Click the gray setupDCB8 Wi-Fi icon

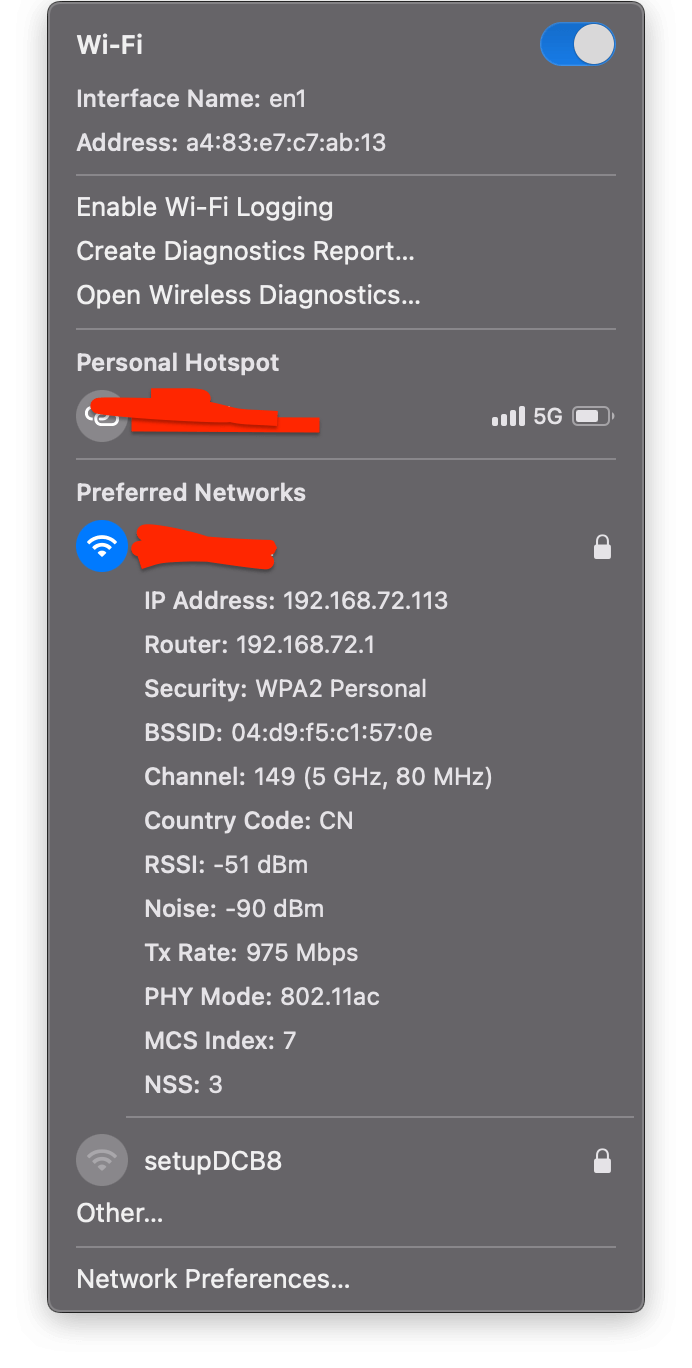101,1160
